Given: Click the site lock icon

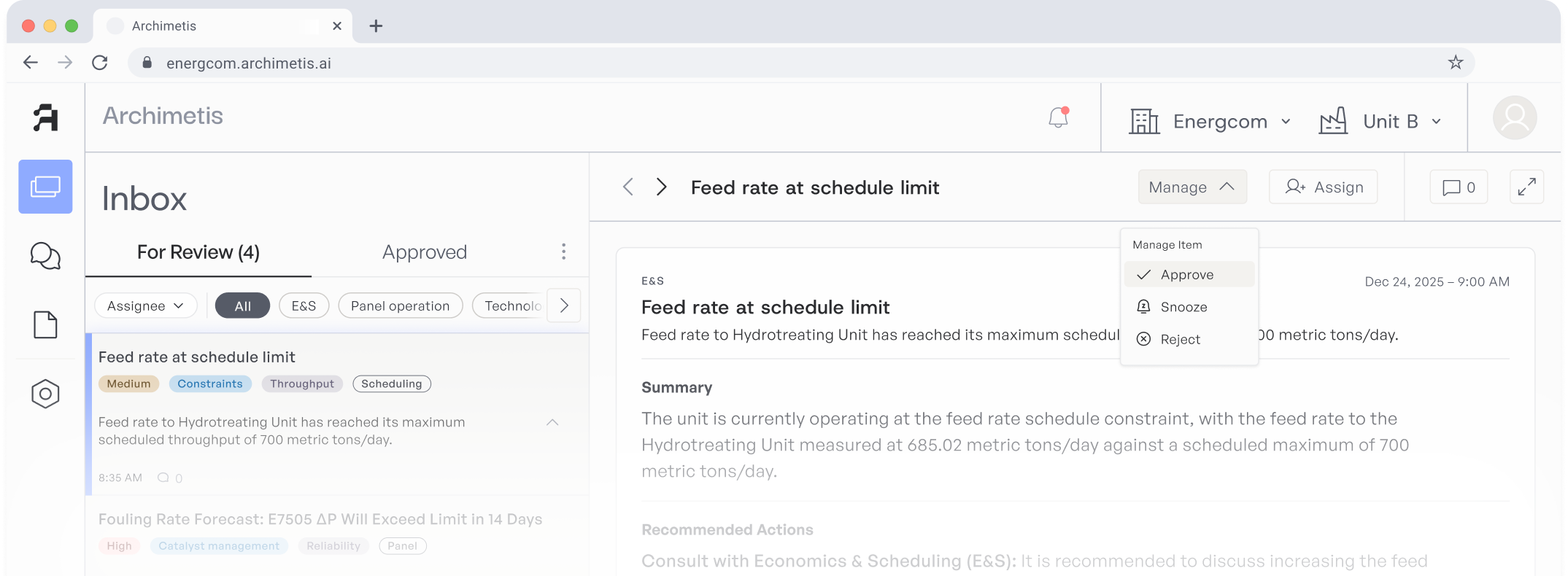Looking at the screenshot, I should click(x=147, y=63).
